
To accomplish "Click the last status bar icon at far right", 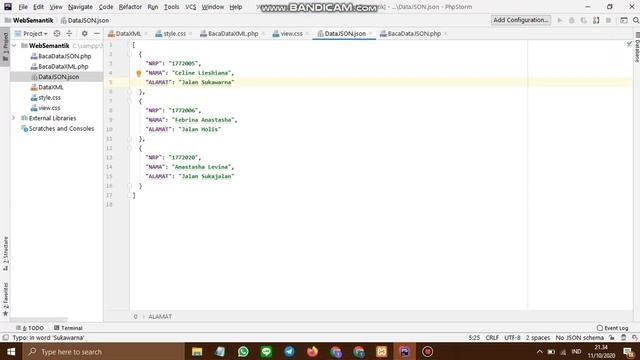I will click(635, 338).
